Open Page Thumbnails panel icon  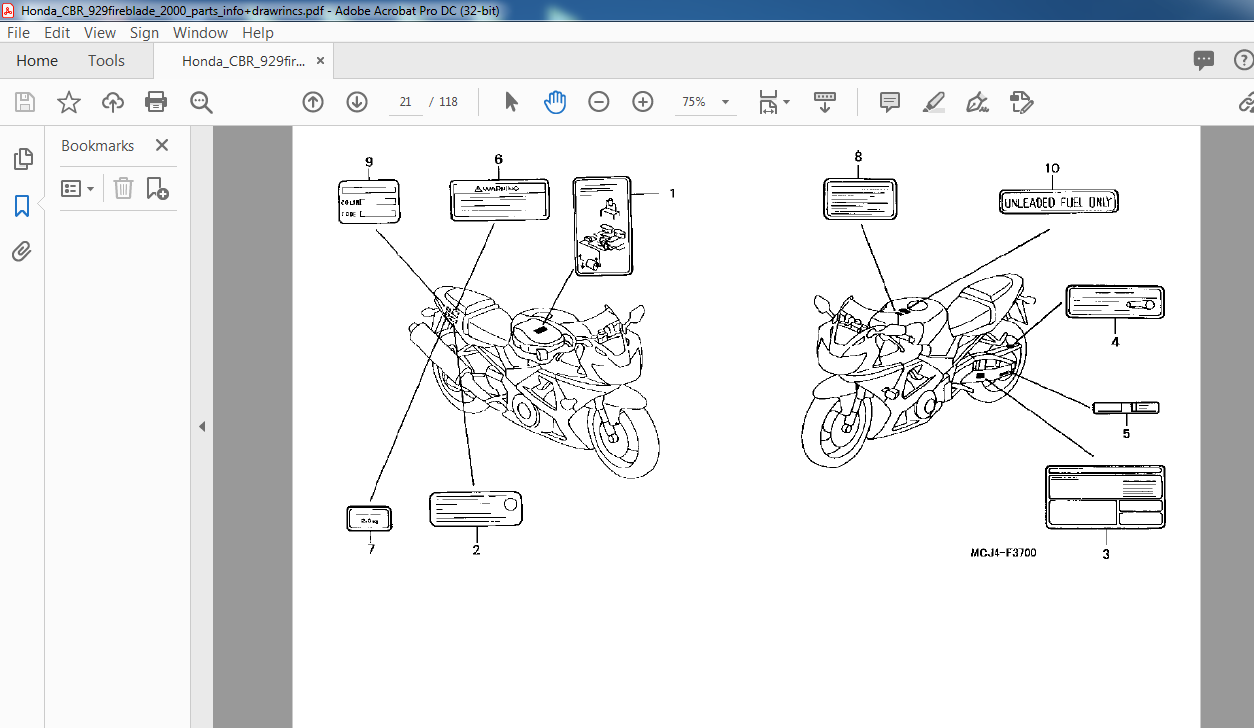point(22,159)
